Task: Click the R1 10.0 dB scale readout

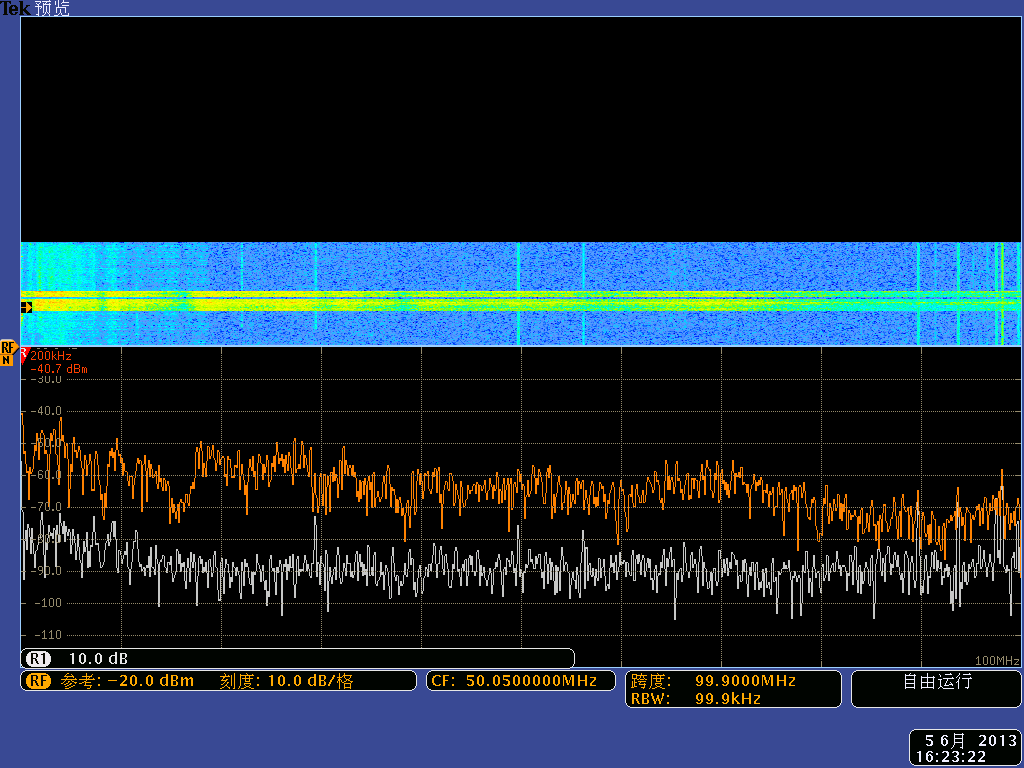Action: pyautogui.click(x=98, y=659)
